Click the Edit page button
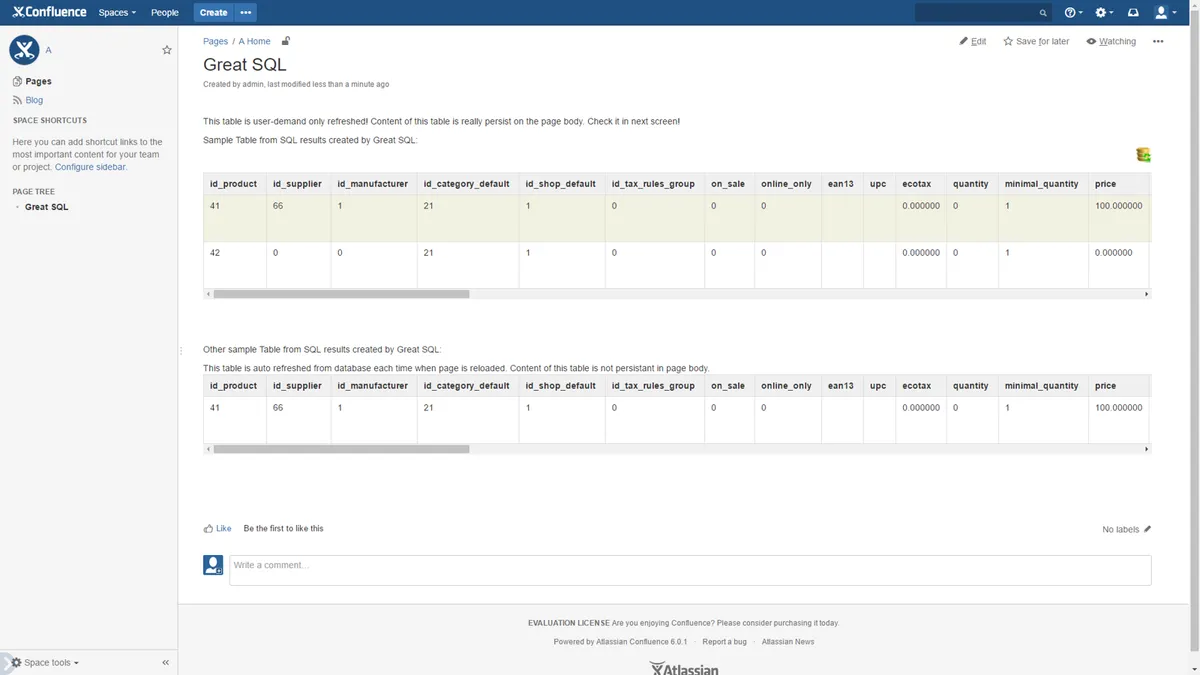This screenshot has height=675, width=1200. (973, 41)
